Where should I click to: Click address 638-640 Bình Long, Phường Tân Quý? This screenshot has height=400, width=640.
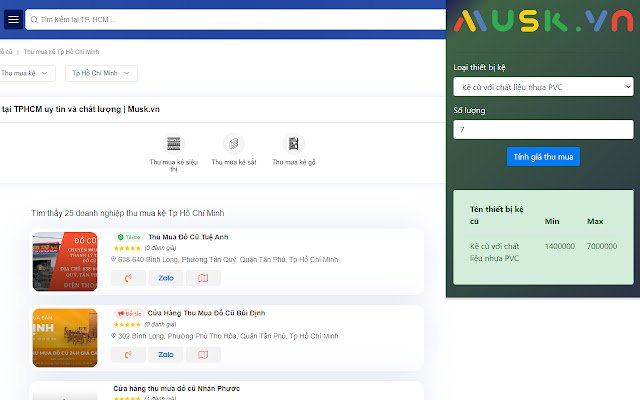(x=228, y=260)
